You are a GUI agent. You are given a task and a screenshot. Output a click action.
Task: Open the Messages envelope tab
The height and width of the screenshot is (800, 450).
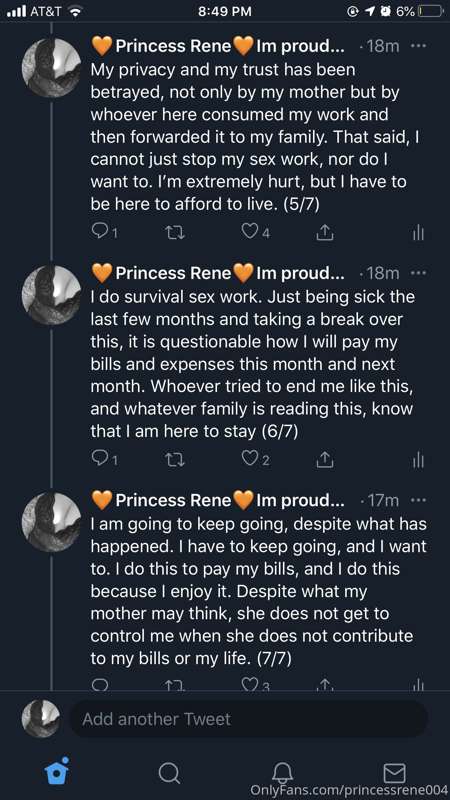394,772
